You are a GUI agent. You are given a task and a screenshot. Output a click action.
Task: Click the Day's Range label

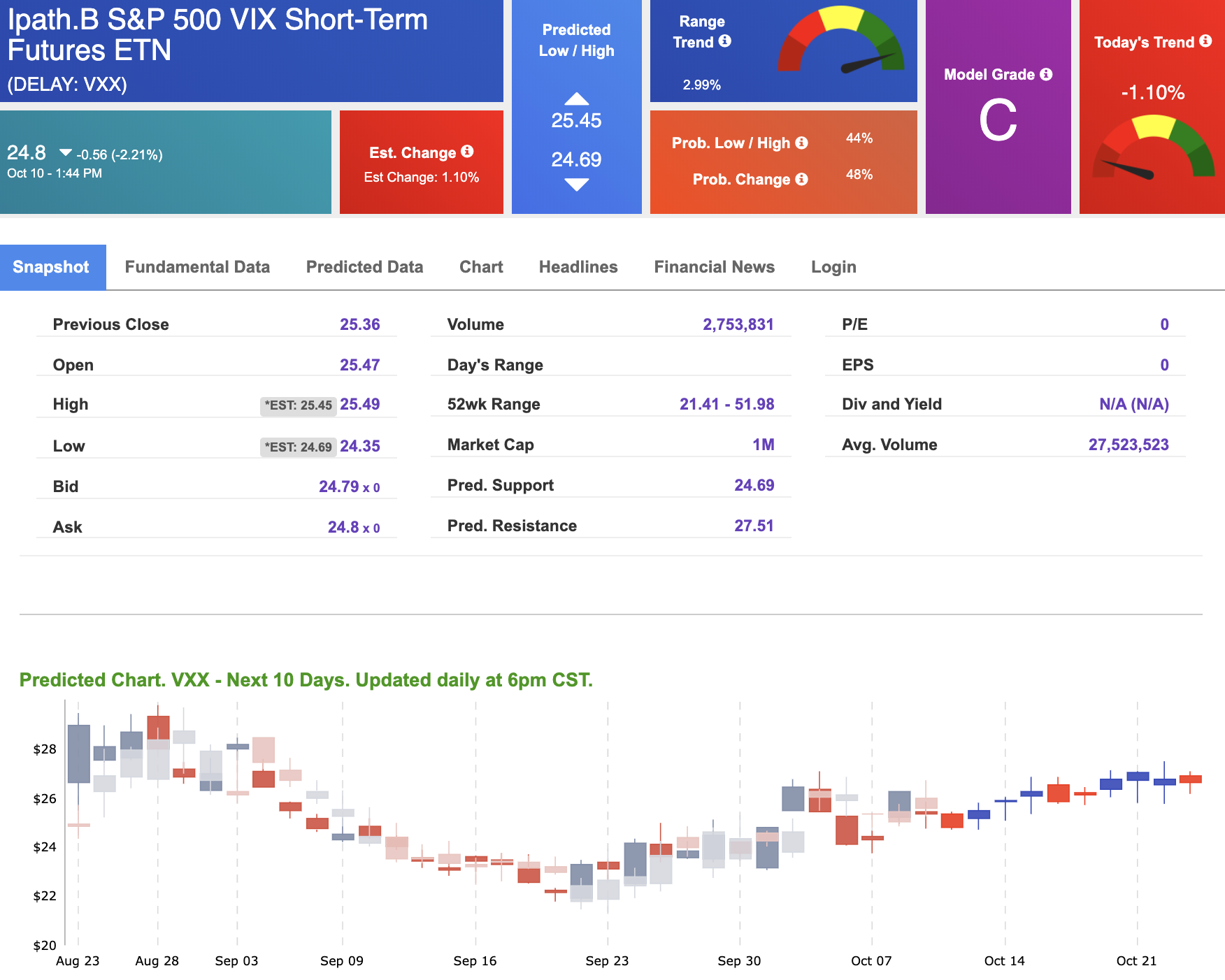coord(495,365)
